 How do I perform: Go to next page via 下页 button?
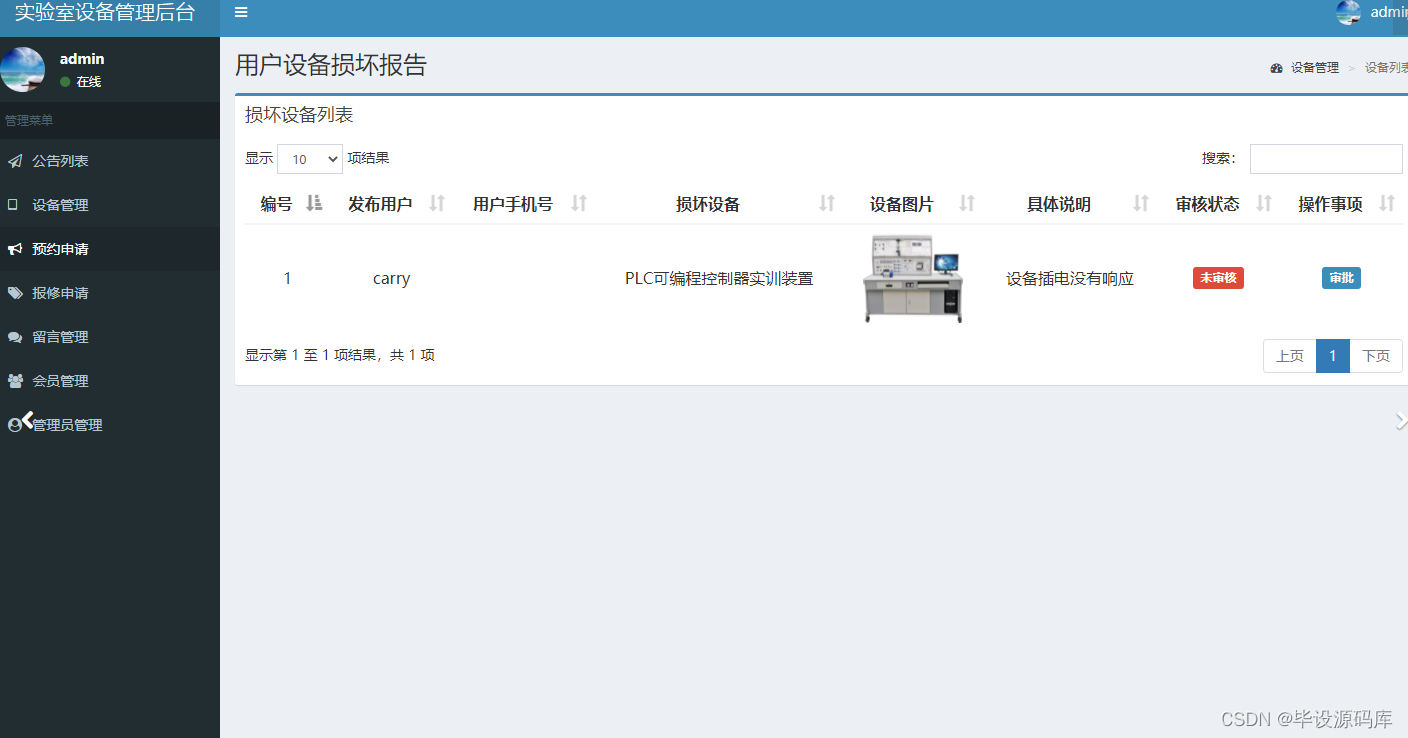[1376, 355]
